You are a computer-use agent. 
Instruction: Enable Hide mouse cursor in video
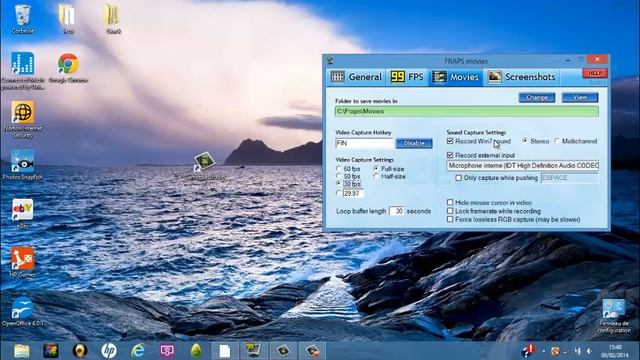(x=450, y=202)
